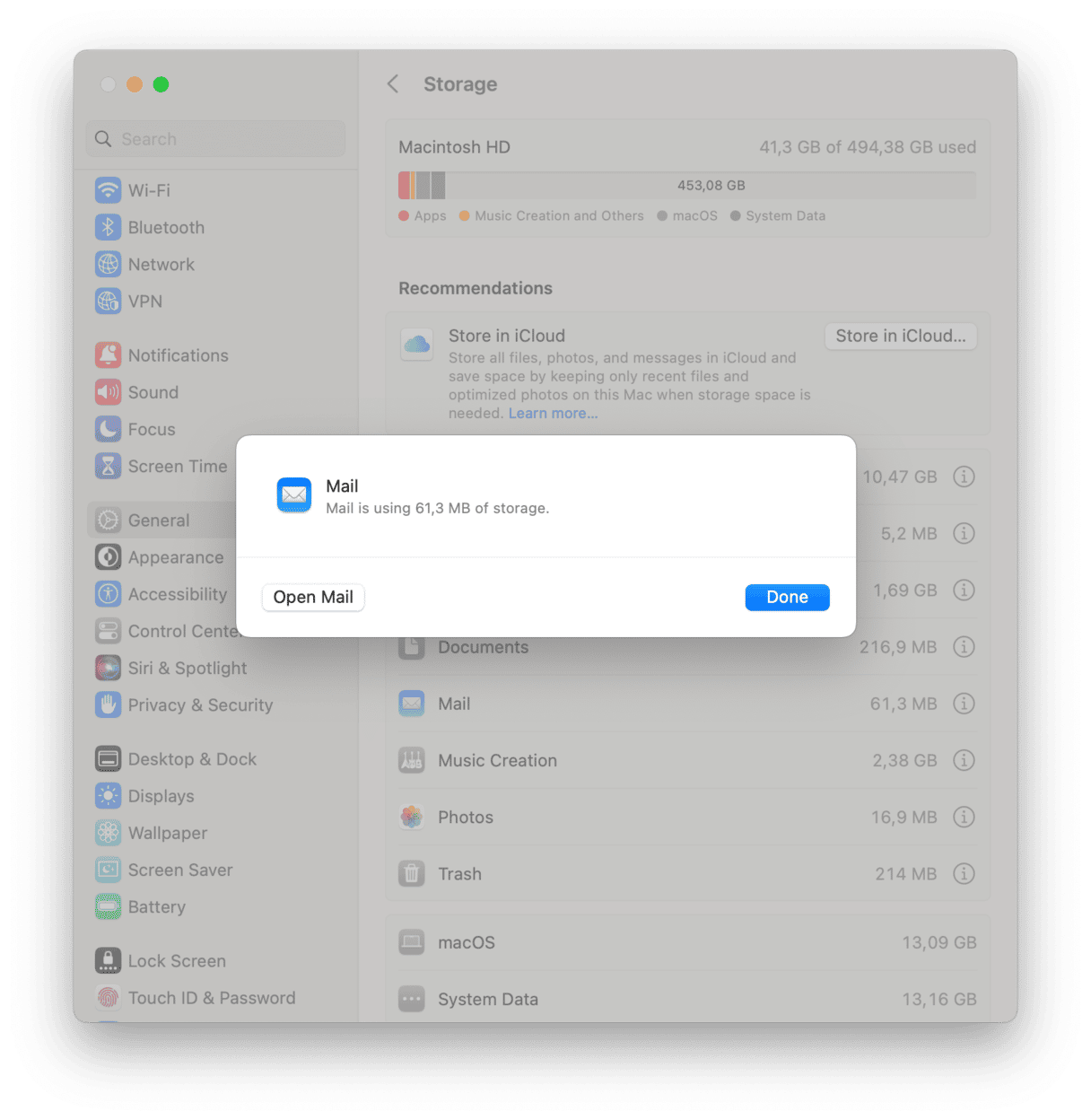Click the iCloud icon under Recommendations
This screenshot has height=1120, width=1091.
pos(416,344)
